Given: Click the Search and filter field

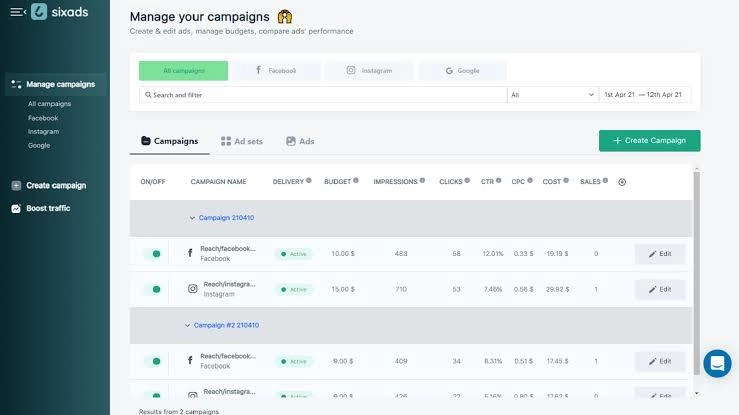Looking at the screenshot, I should coord(323,95).
